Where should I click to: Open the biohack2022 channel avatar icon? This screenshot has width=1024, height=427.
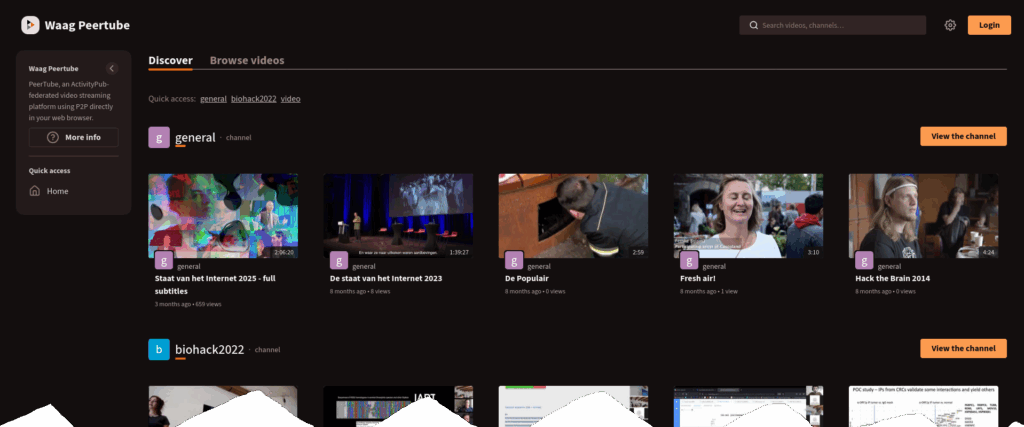pyautogui.click(x=158, y=349)
